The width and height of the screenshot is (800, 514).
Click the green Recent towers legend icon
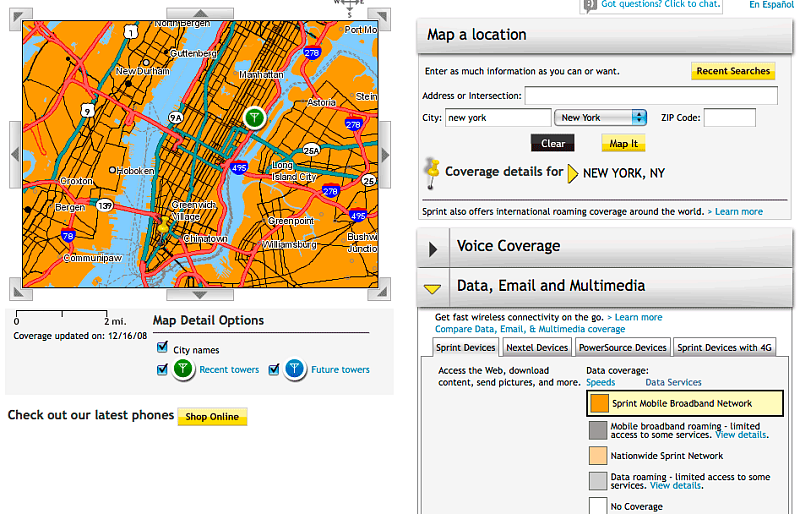(183, 369)
